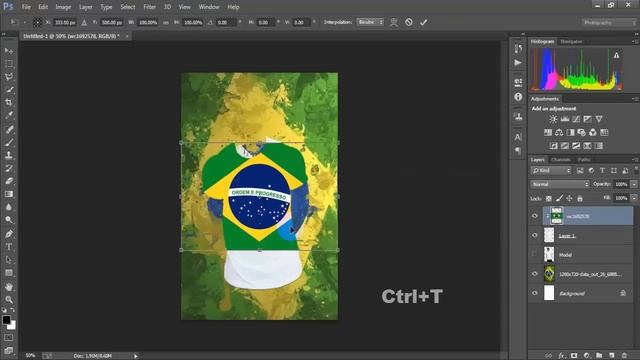Image resolution: width=640 pixels, height=360 pixels.
Task: Toggle the maintain aspect ratio link
Action: [166, 22]
